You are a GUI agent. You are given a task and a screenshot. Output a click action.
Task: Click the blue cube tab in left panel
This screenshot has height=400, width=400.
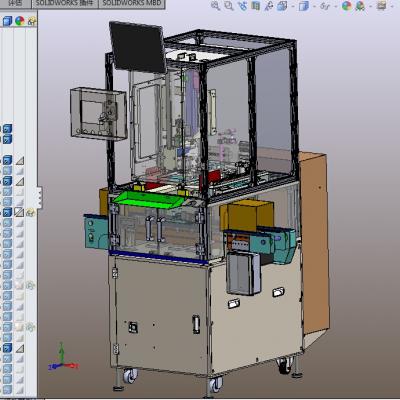pos(7,21)
